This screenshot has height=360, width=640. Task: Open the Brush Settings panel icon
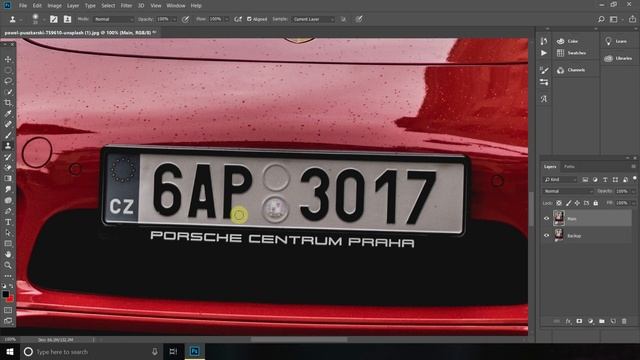pos(544,70)
